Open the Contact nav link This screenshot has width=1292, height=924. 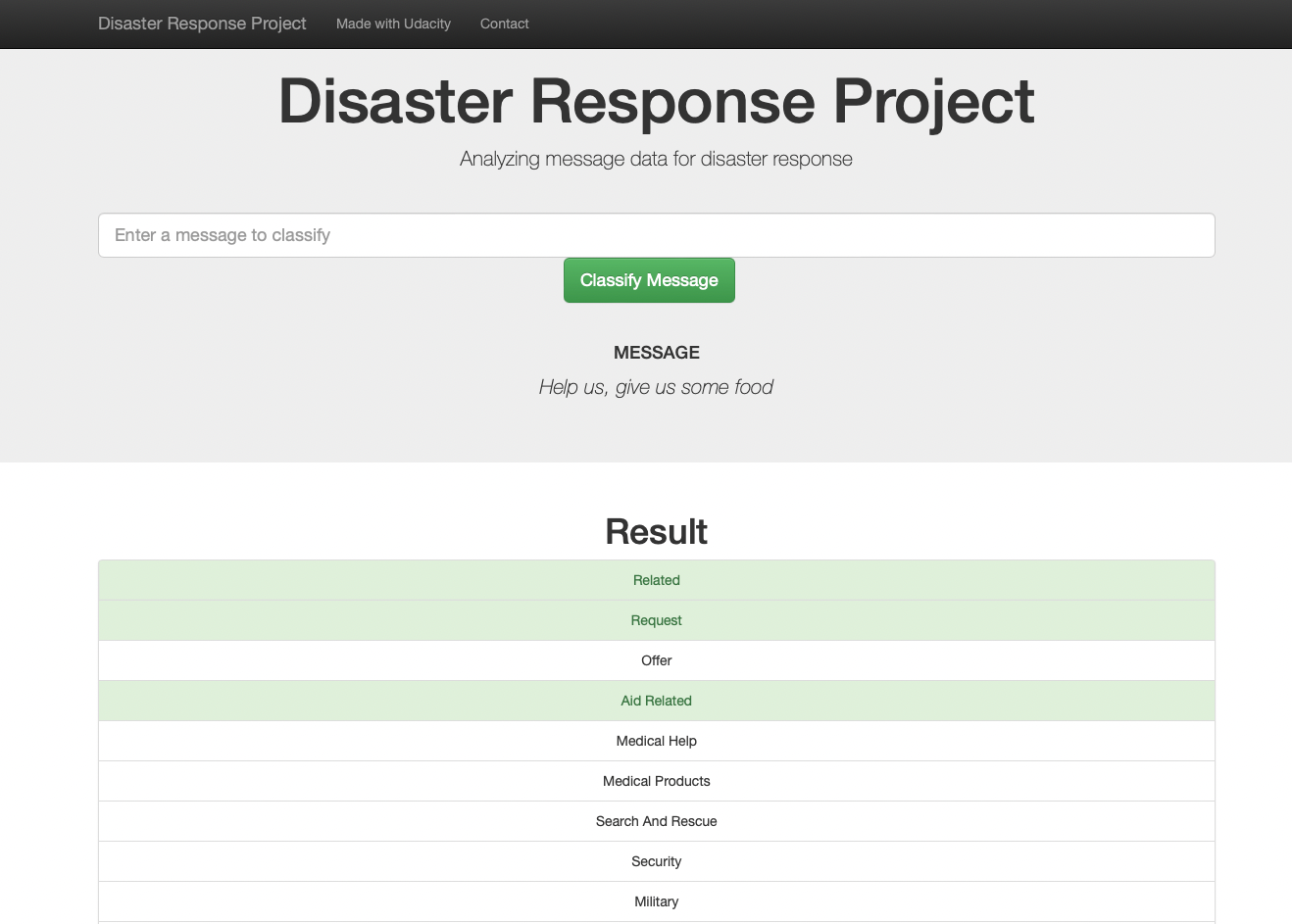pyautogui.click(x=504, y=24)
